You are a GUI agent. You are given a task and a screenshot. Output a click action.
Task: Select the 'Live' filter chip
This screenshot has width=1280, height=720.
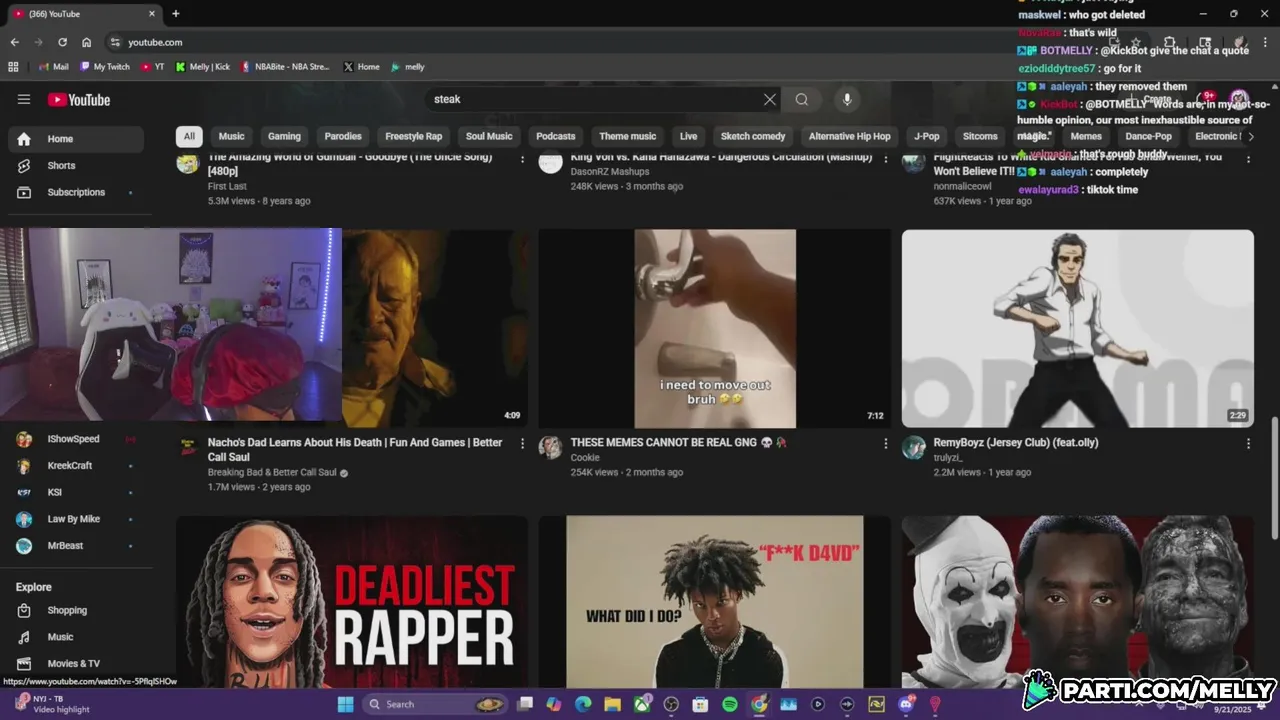tap(689, 136)
